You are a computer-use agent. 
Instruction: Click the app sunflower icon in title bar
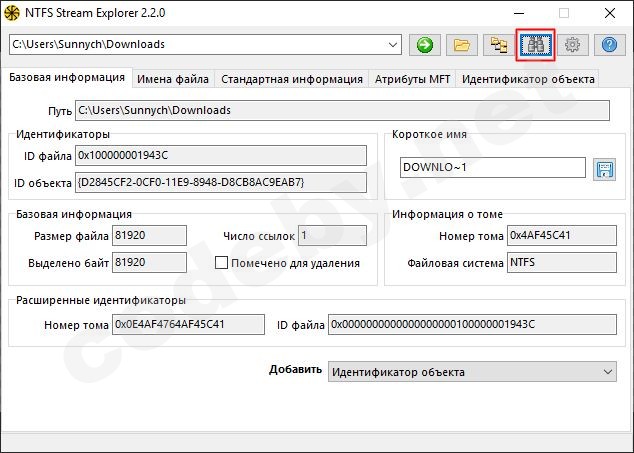(x=12, y=14)
